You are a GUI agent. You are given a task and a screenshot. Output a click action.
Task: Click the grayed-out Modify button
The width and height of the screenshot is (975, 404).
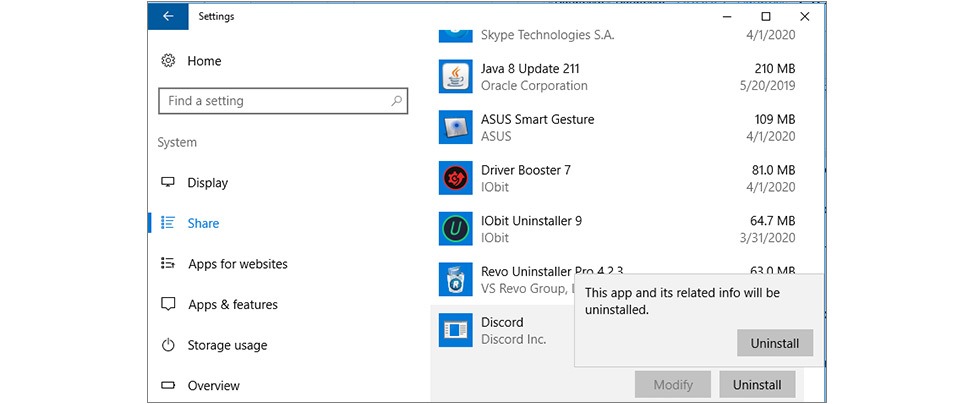pos(673,385)
